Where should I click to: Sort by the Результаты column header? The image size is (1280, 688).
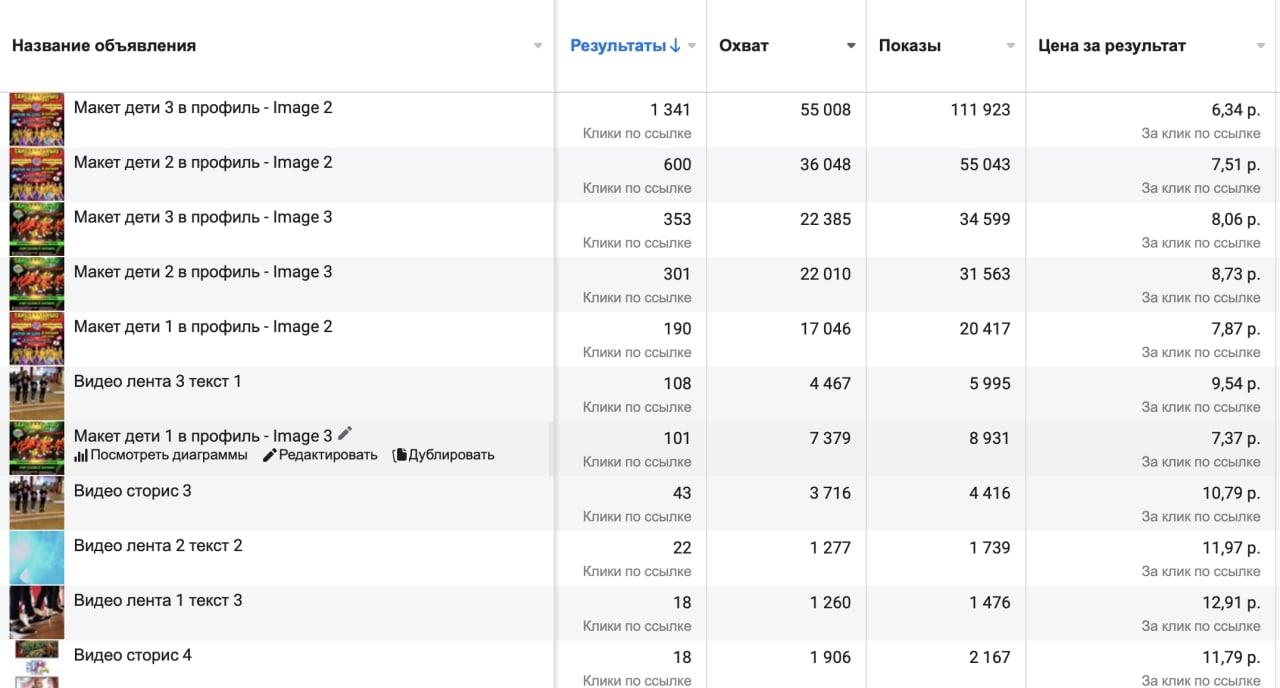click(x=617, y=45)
